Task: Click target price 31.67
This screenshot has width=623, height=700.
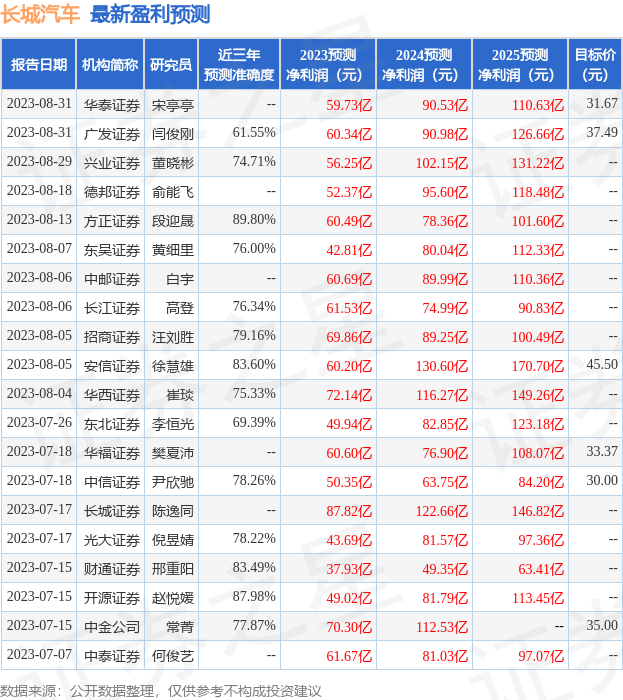Action: pos(602,104)
